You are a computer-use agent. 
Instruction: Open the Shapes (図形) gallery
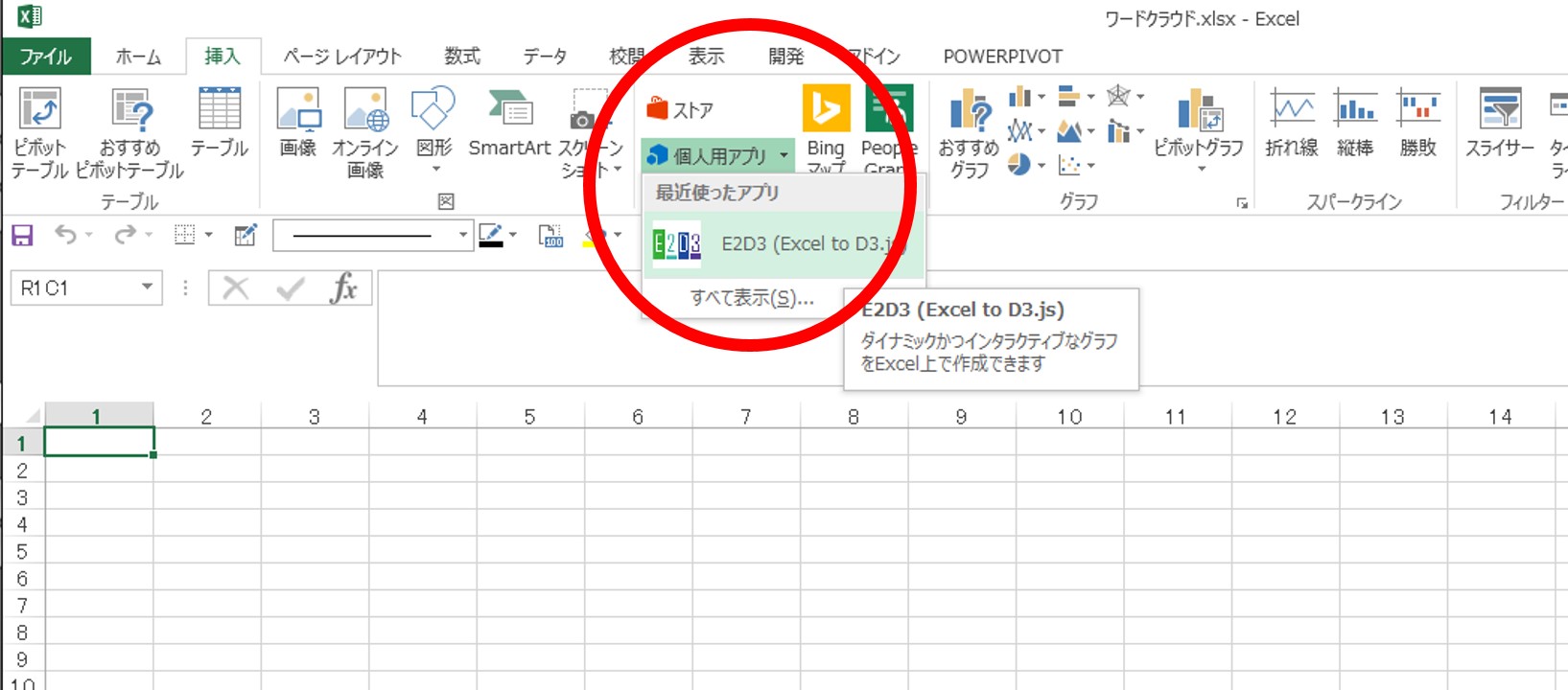pos(433,107)
